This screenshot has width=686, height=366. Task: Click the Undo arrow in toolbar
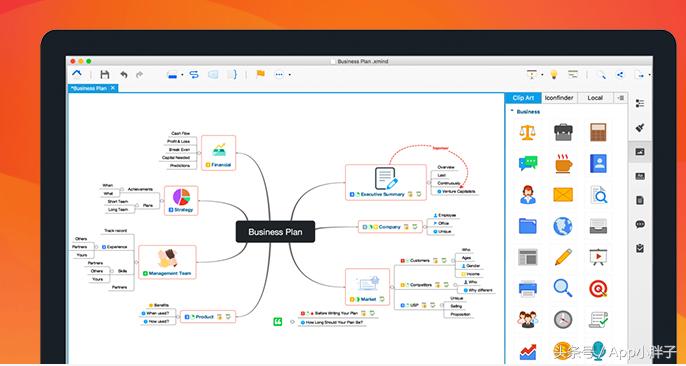[x=124, y=75]
